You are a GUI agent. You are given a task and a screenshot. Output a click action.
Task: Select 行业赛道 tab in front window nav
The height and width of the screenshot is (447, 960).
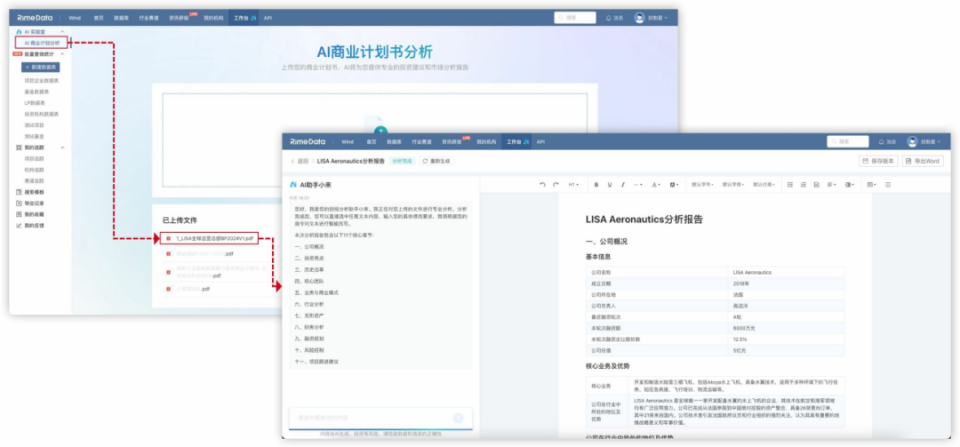[x=420, y=141]
